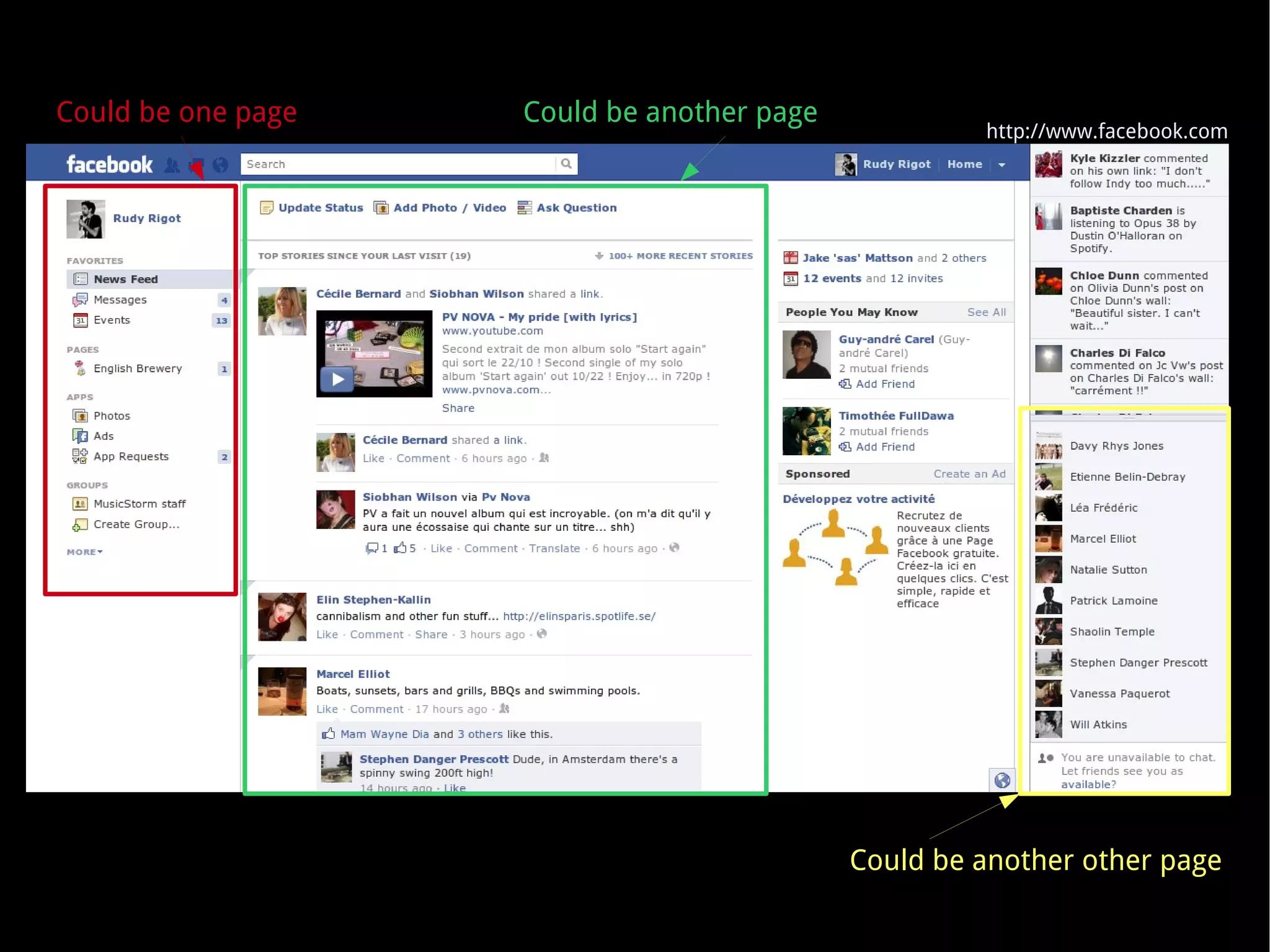Click Photos icon in Apps list
Screen dimensions: 1270x952
coord(80,416)
